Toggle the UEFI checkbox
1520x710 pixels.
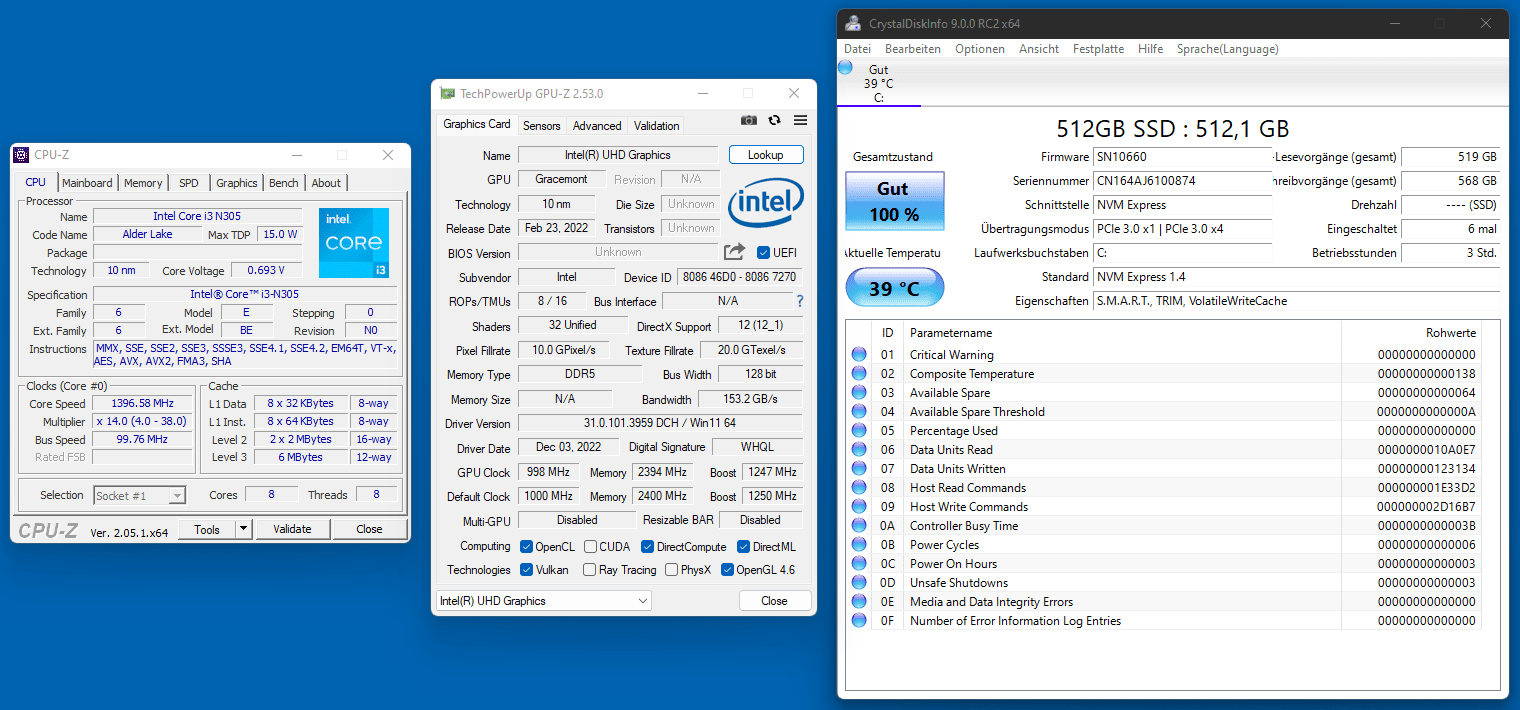coord(763,252)
